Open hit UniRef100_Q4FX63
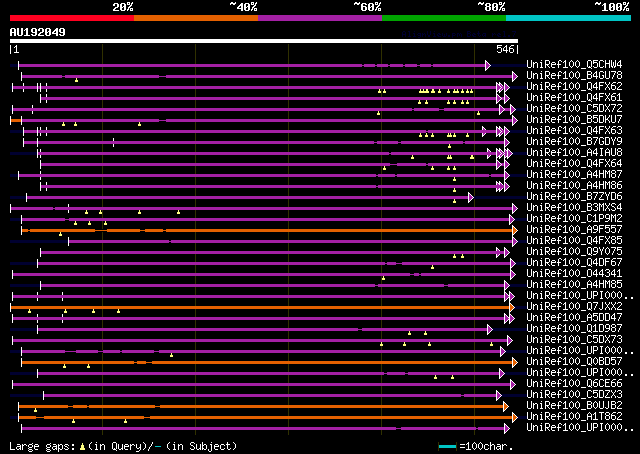 click(574, 131)
